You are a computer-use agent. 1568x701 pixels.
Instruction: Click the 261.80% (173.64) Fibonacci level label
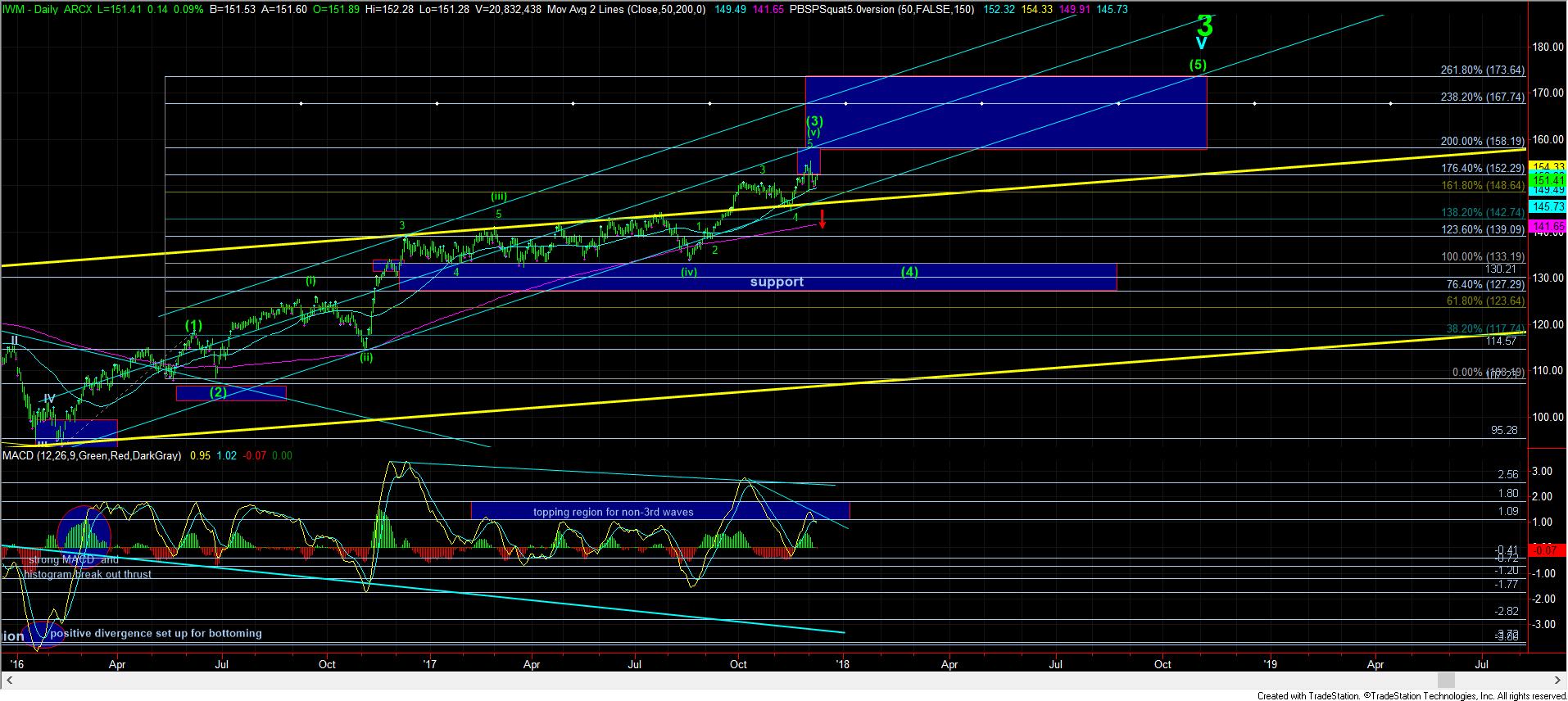click(x=1482, y=70)
